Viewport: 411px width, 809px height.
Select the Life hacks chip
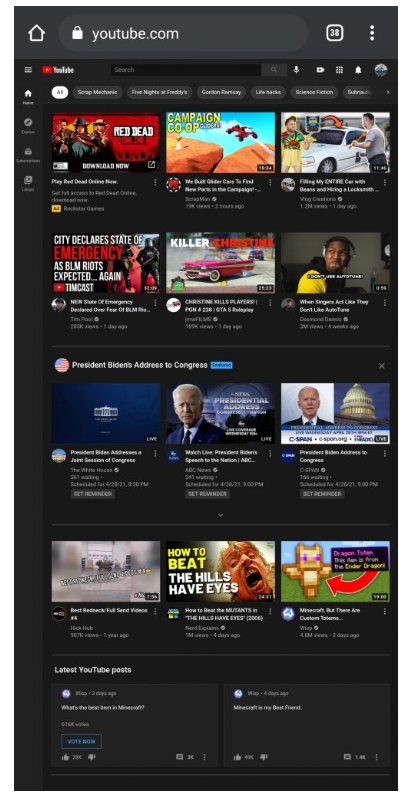coord(268,92)
